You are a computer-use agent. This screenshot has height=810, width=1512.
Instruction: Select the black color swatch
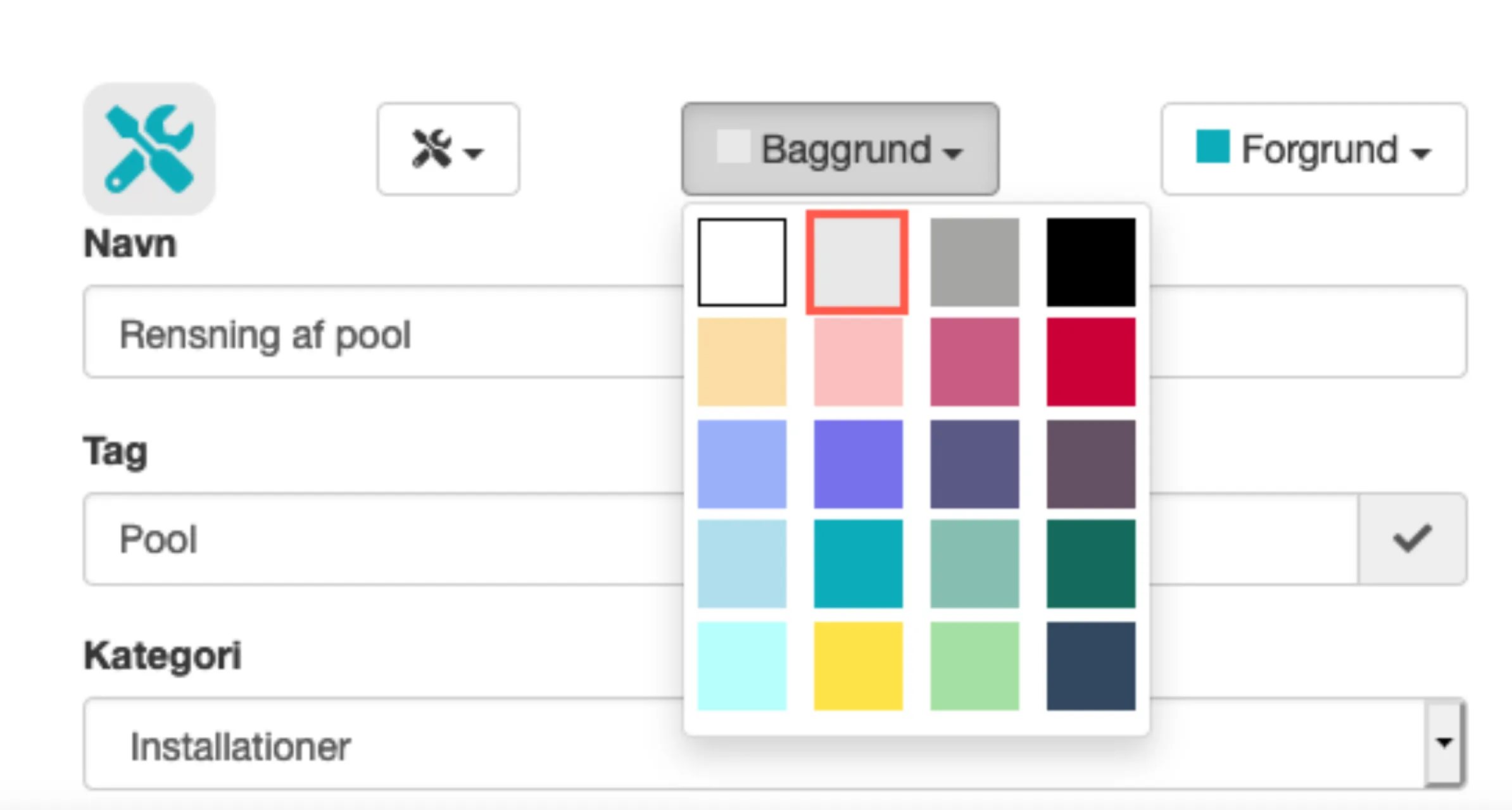[1091, 262]
